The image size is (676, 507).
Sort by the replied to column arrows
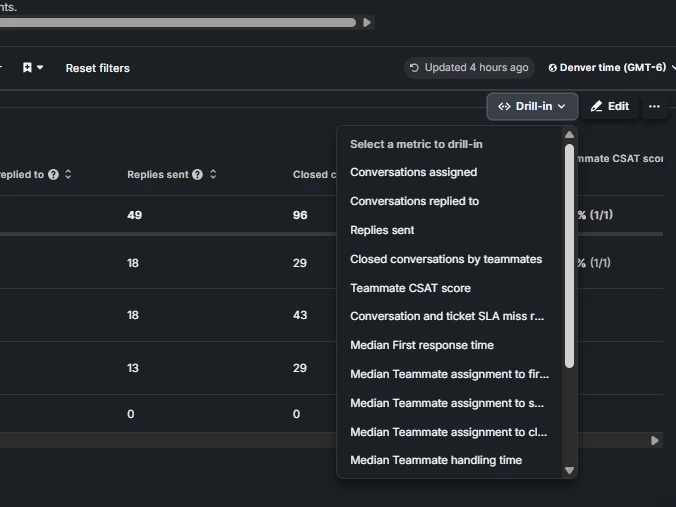pyautogui.click(x=68, y=175)
